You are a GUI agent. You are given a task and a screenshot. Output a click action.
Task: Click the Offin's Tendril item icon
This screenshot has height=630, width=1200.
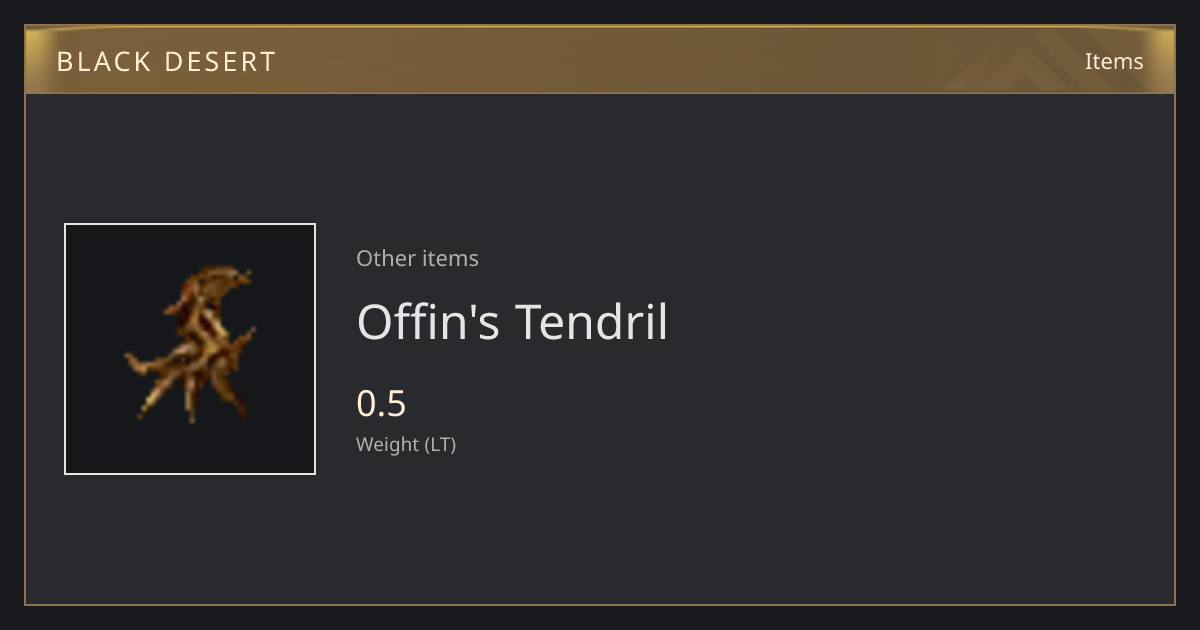click(x=190, y=349)
